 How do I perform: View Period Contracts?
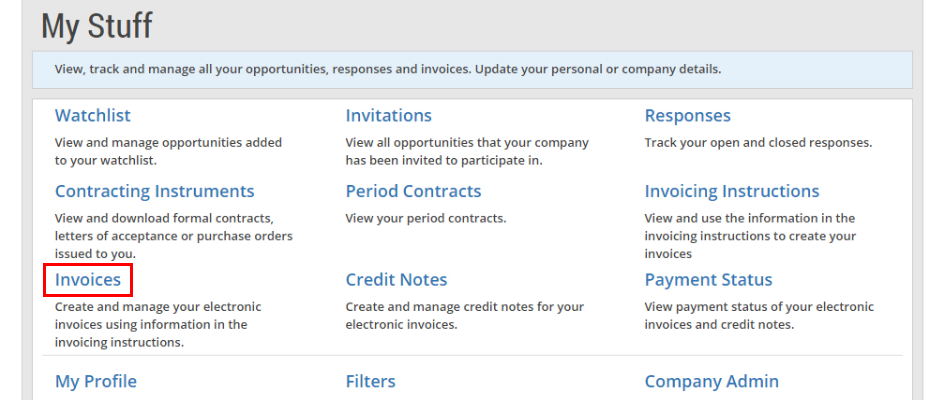[x=413, y=191]
